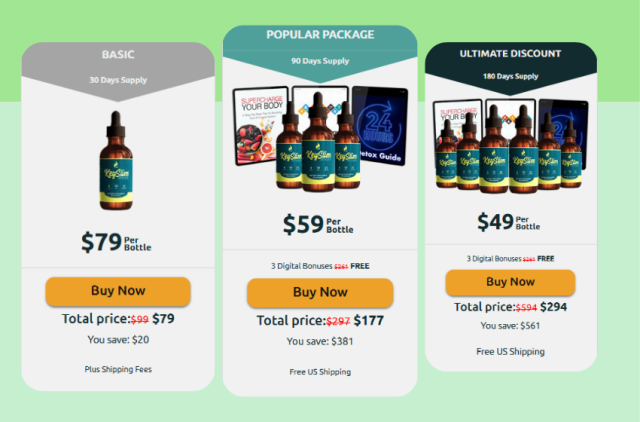Open the 24 Hours Detox Guide cover
Viewport: 640px width, 422px height.
pyautogui.click(x=380, y=126)
